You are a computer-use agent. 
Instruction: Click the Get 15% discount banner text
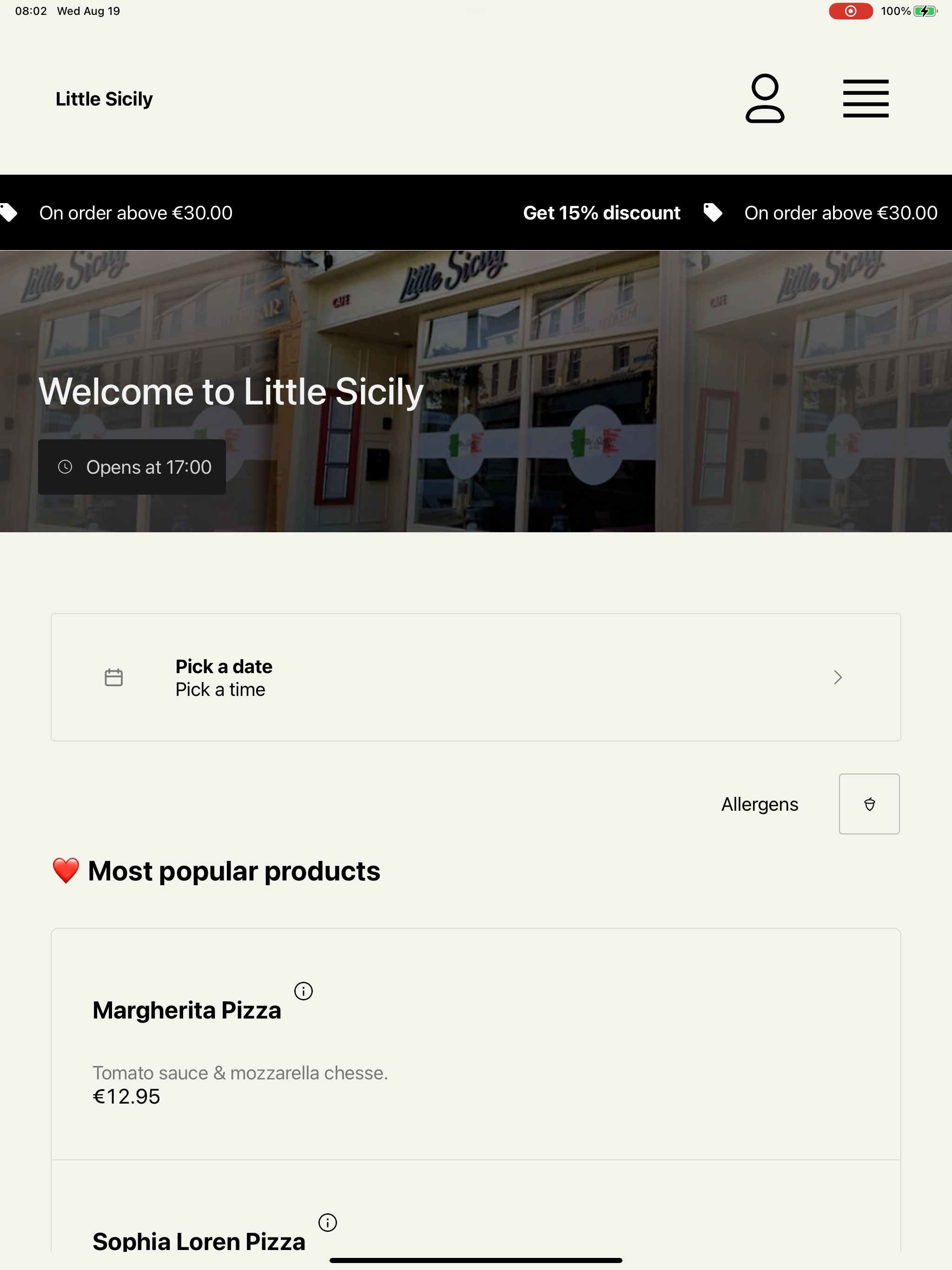coord(601,212)
